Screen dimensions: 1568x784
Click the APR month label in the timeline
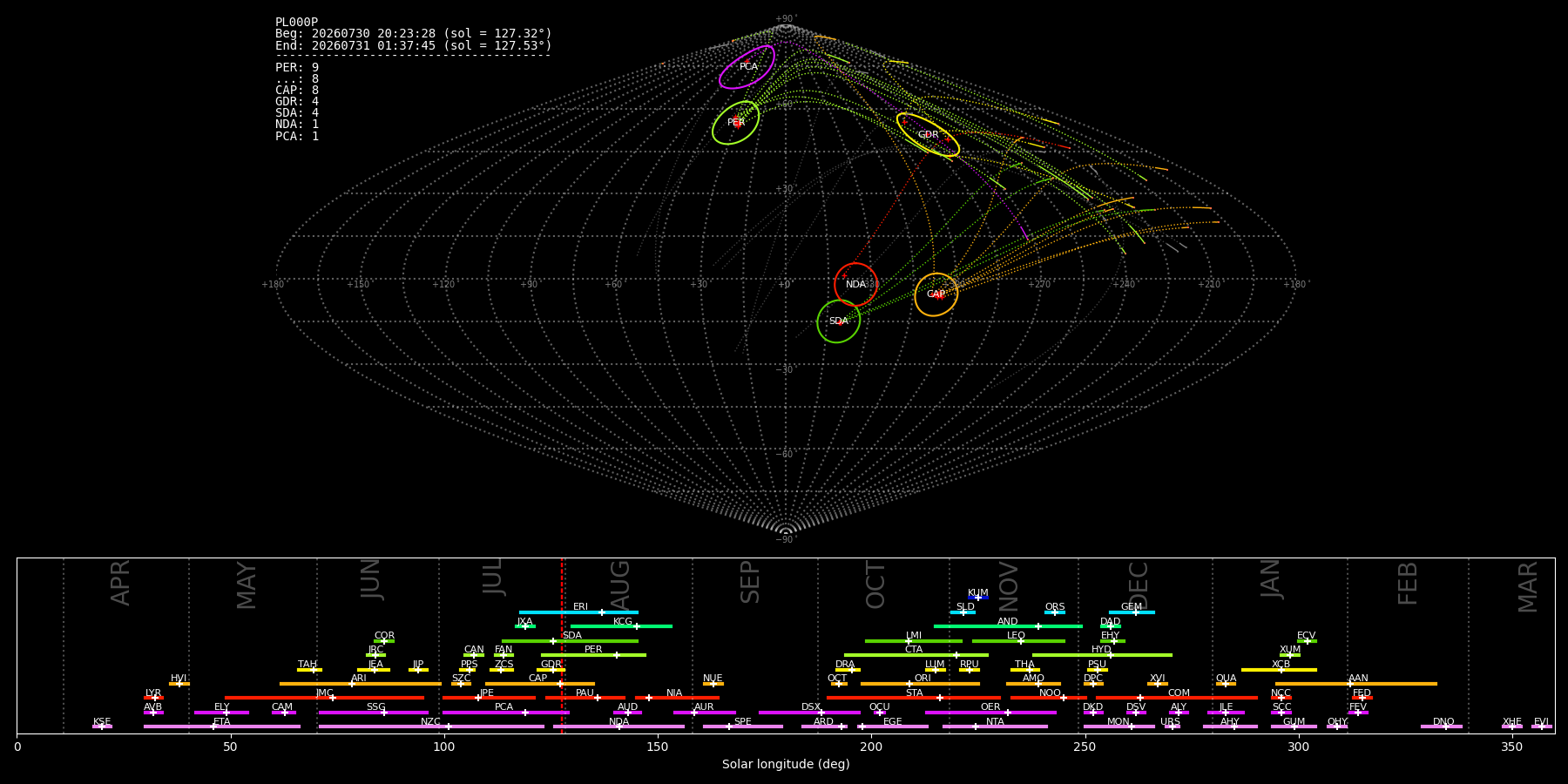pyautogui.click(x=120, y=583)
